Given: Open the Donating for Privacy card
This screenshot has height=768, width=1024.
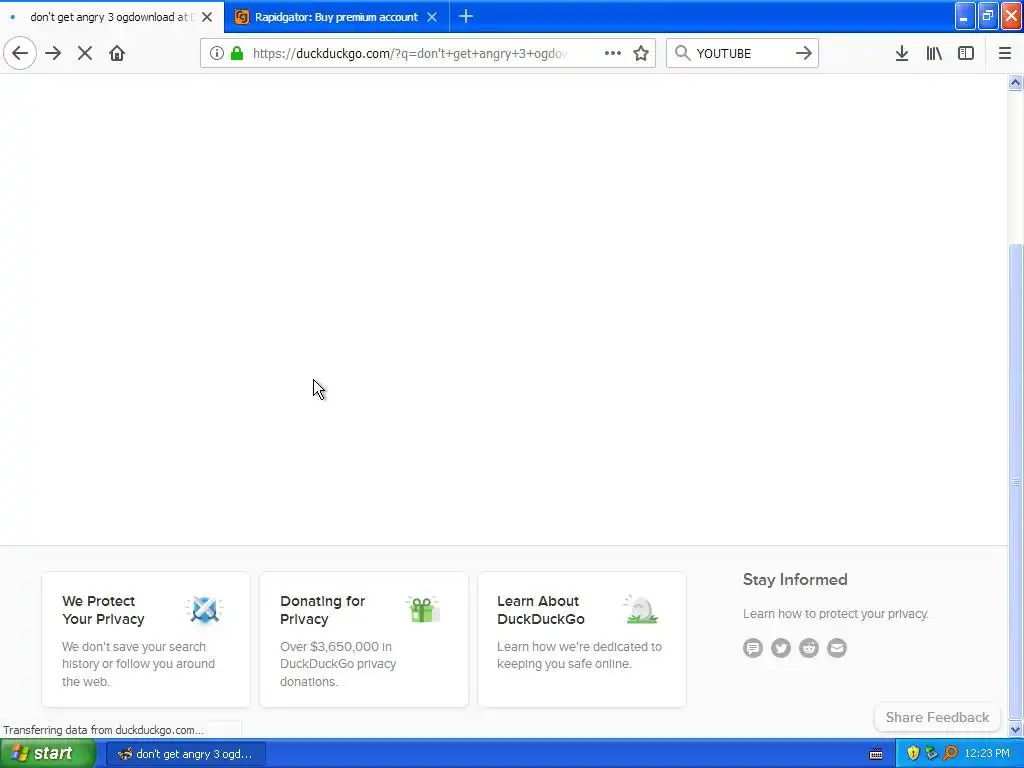Looking at the screenshot, I should 364,639.
